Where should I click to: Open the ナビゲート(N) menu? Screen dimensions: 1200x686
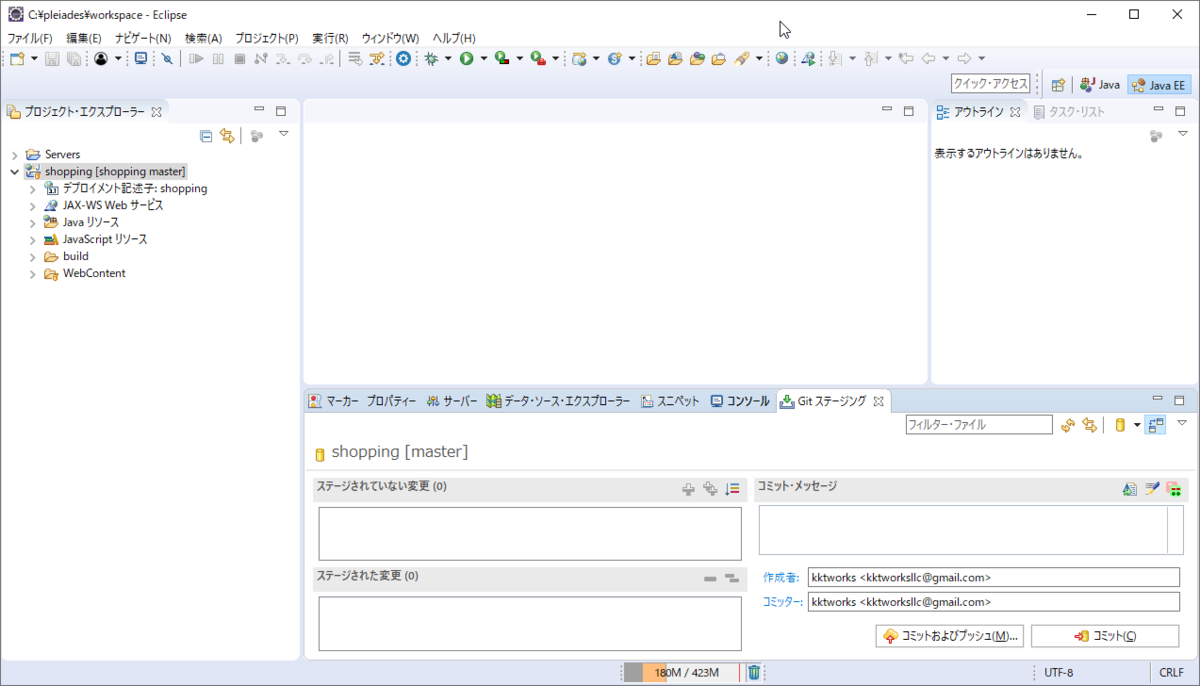point(143,38)
